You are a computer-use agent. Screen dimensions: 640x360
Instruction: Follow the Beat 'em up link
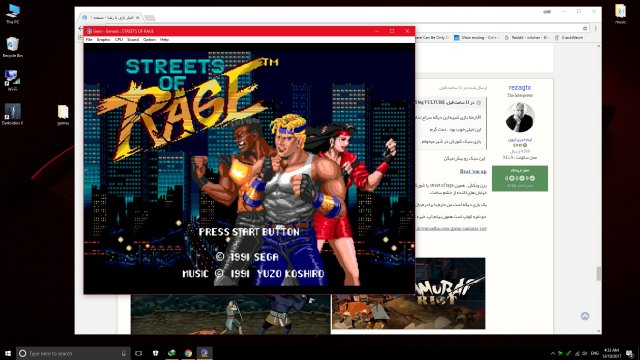coord(473,171)
